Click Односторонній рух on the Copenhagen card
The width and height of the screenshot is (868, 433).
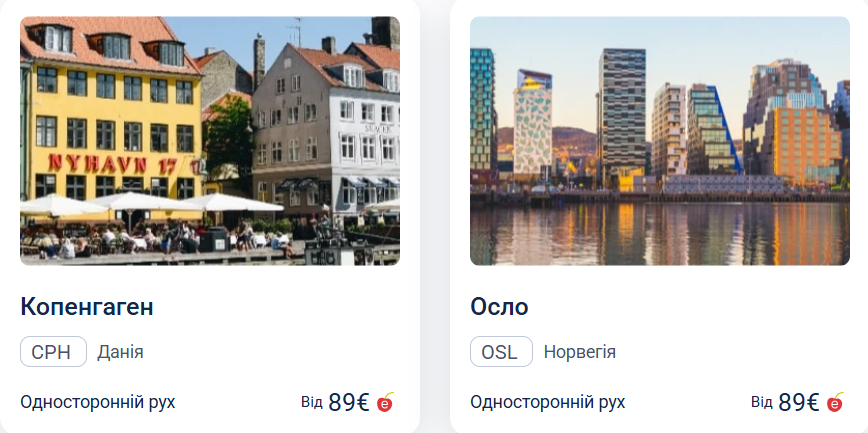point(98,402)
